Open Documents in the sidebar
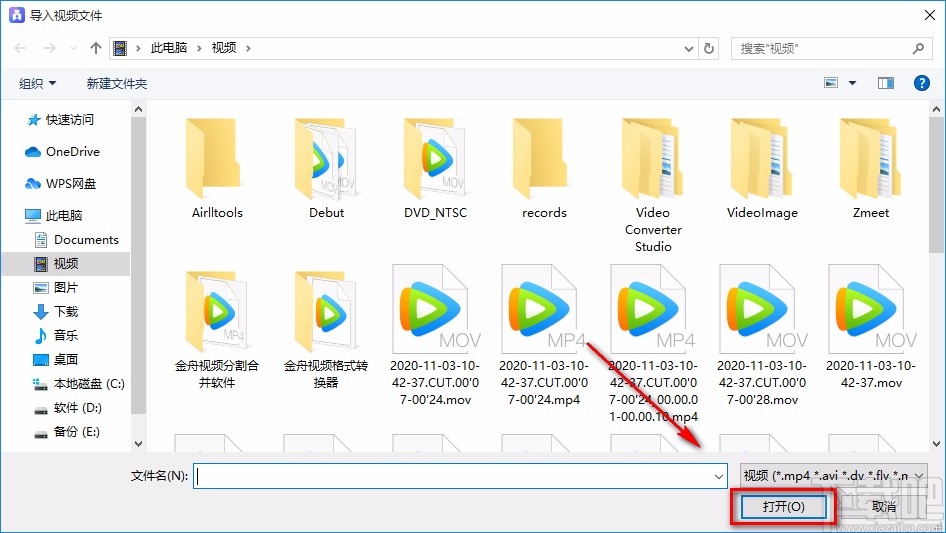The image size is (946, 533). [x=77, y=240]
